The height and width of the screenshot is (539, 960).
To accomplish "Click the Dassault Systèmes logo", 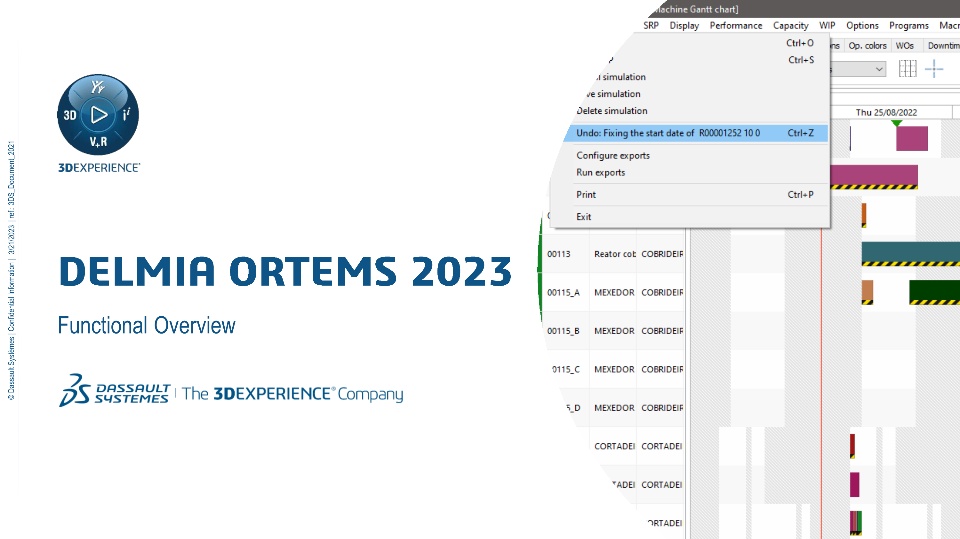I will (x=114, y=391).
